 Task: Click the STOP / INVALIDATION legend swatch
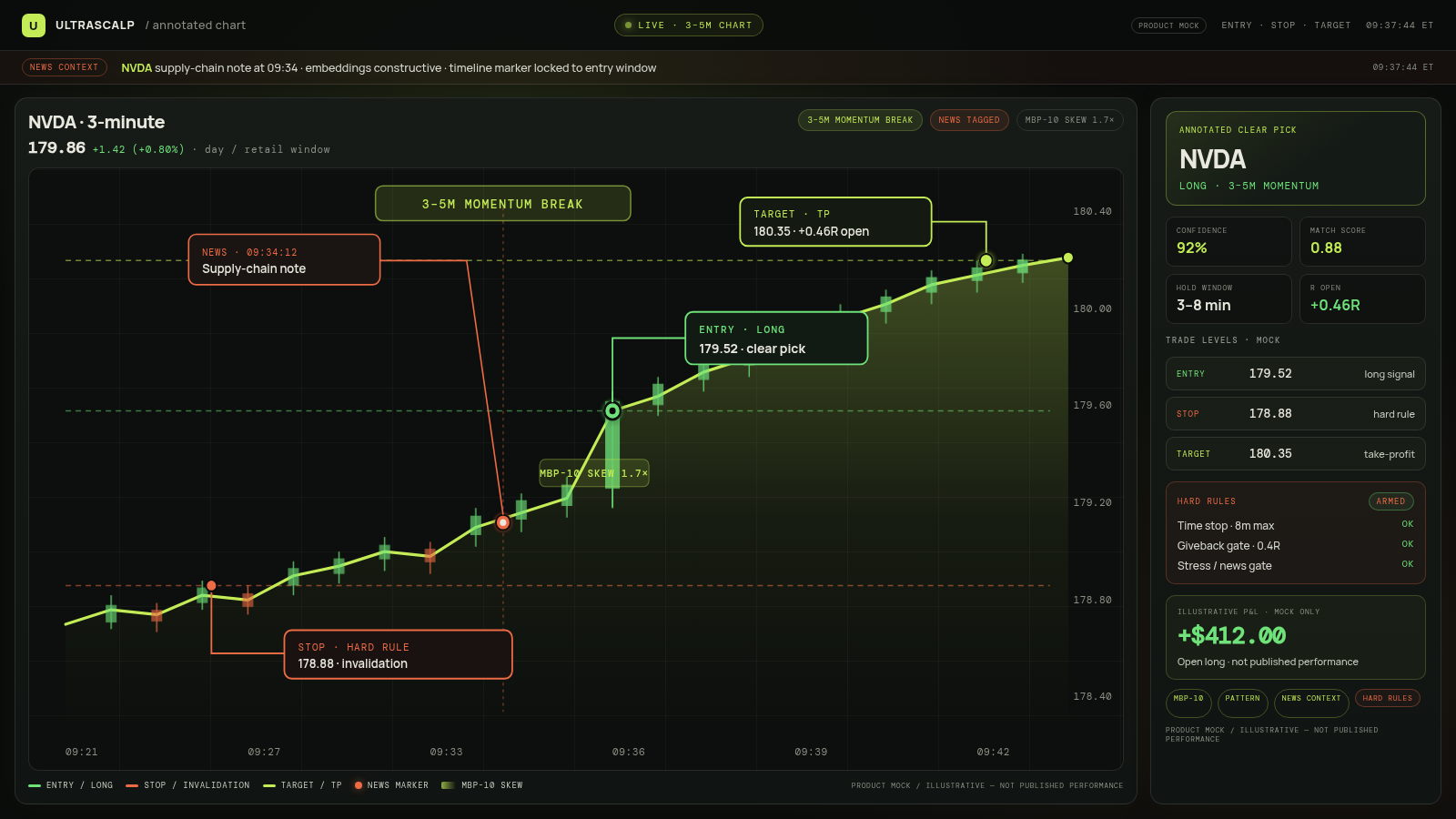[132, 785]
